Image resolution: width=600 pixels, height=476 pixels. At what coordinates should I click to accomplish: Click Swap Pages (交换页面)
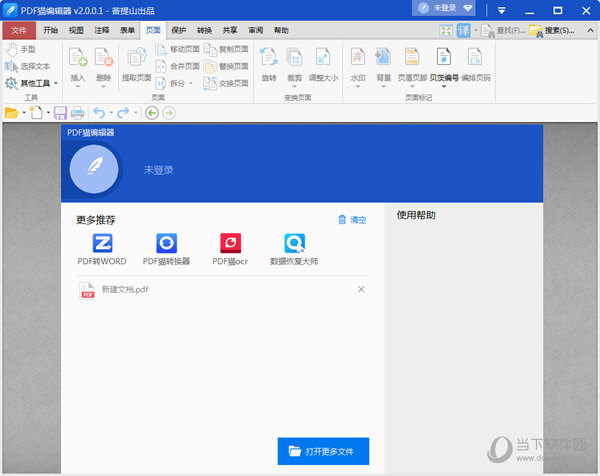pyautogui.click(x=226, y=83)
